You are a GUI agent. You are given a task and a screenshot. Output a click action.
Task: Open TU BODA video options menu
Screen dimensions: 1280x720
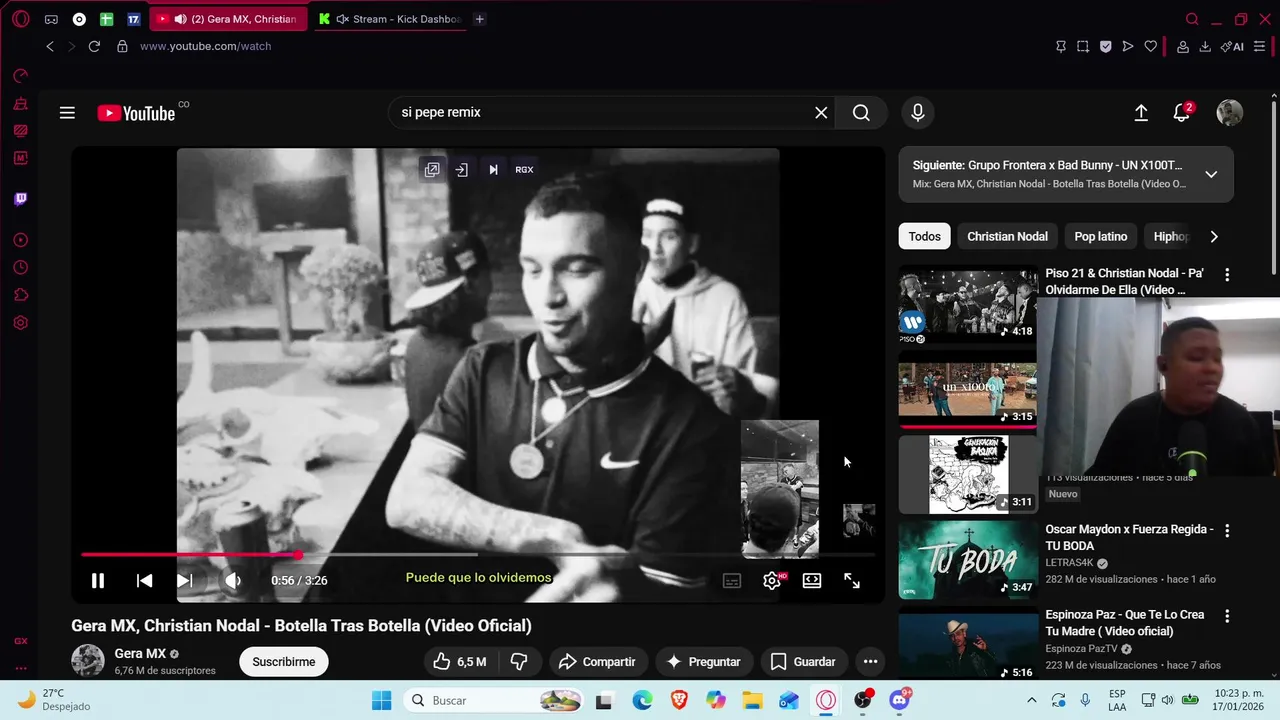[x=1227, y=531]
